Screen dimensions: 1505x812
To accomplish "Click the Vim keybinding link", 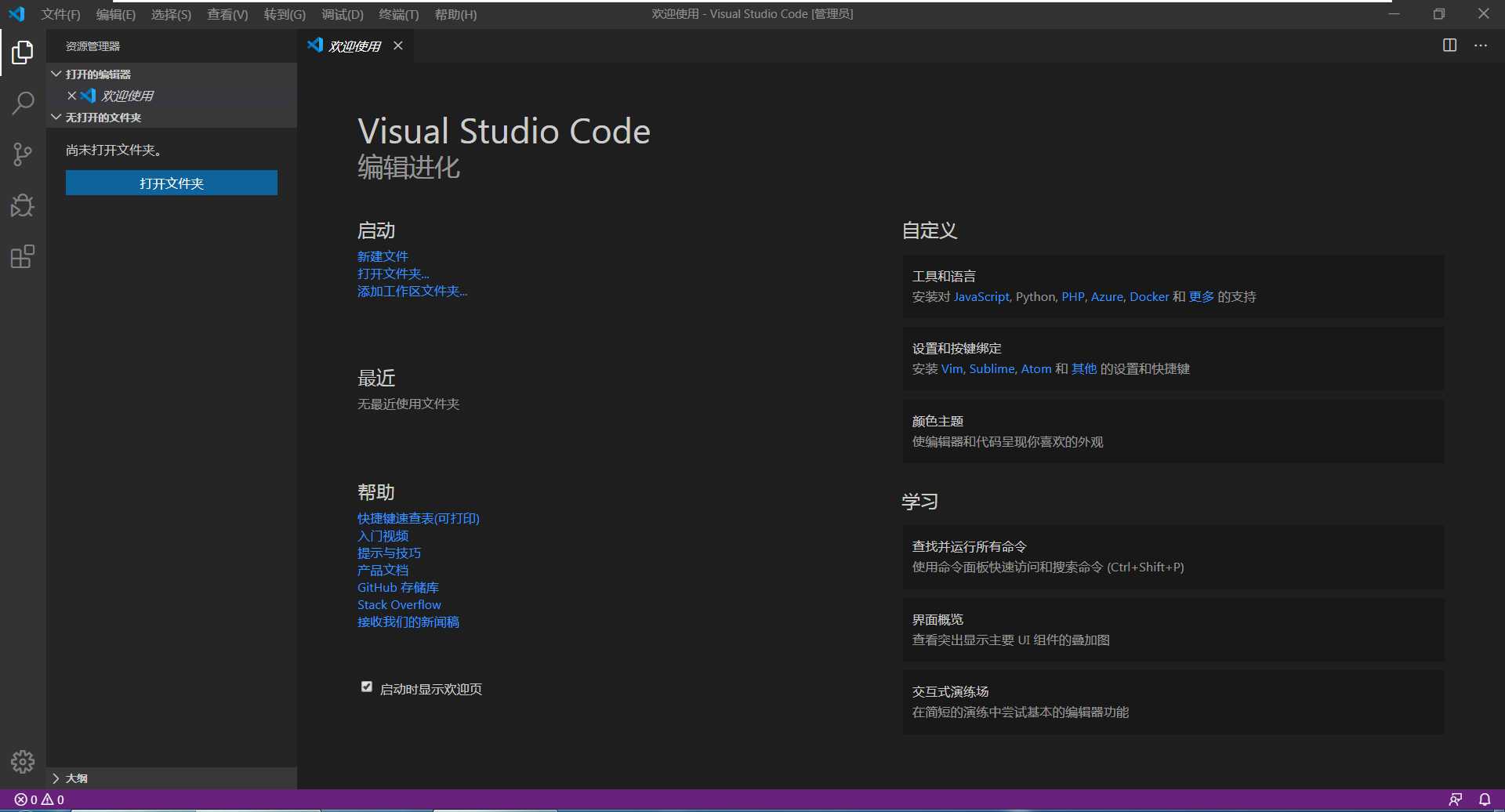I will 952,368.
